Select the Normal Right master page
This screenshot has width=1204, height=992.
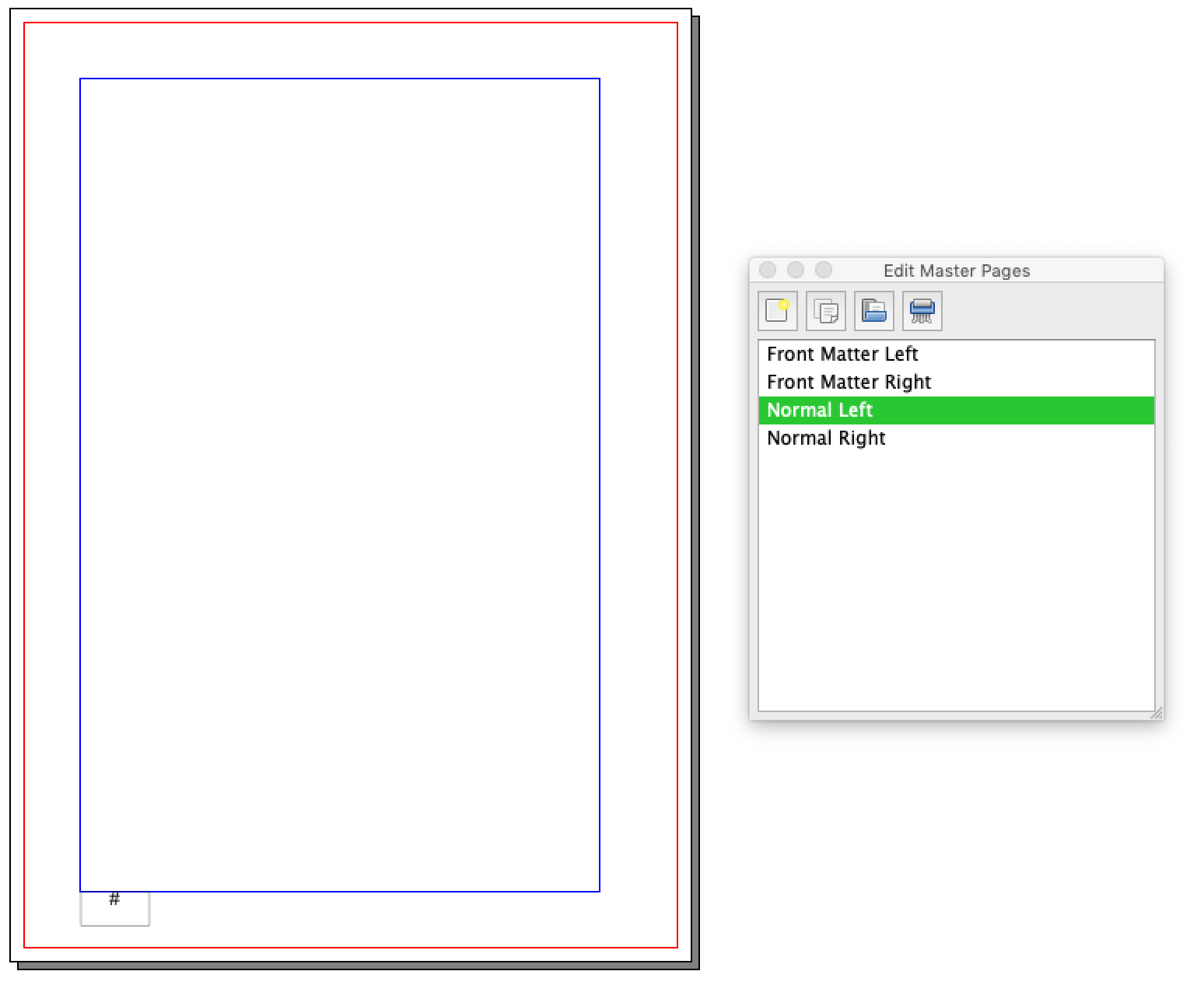click(x=826, y=438)
